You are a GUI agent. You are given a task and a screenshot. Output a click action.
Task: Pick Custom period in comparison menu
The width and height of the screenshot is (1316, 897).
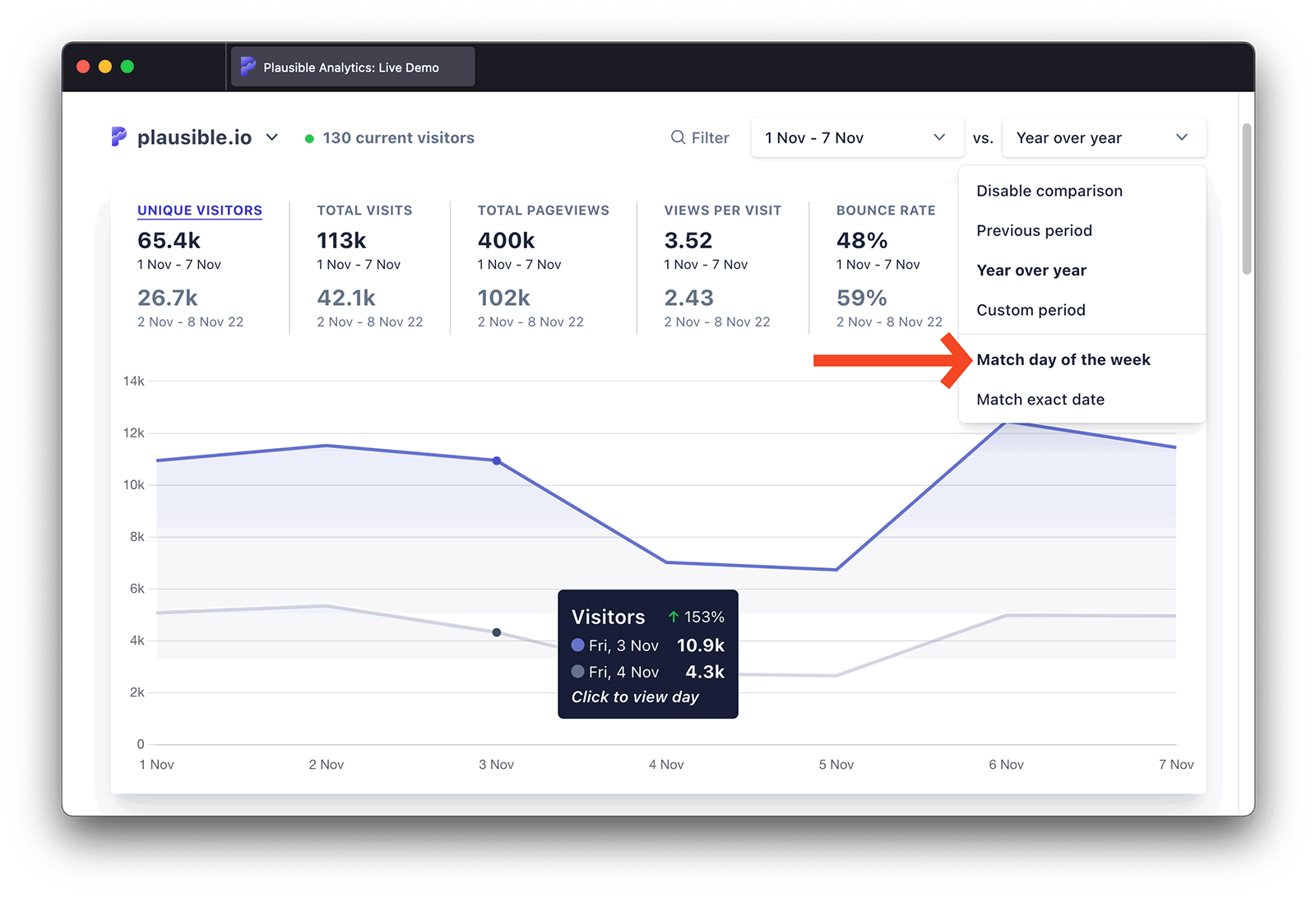(x=1031, y=310)
